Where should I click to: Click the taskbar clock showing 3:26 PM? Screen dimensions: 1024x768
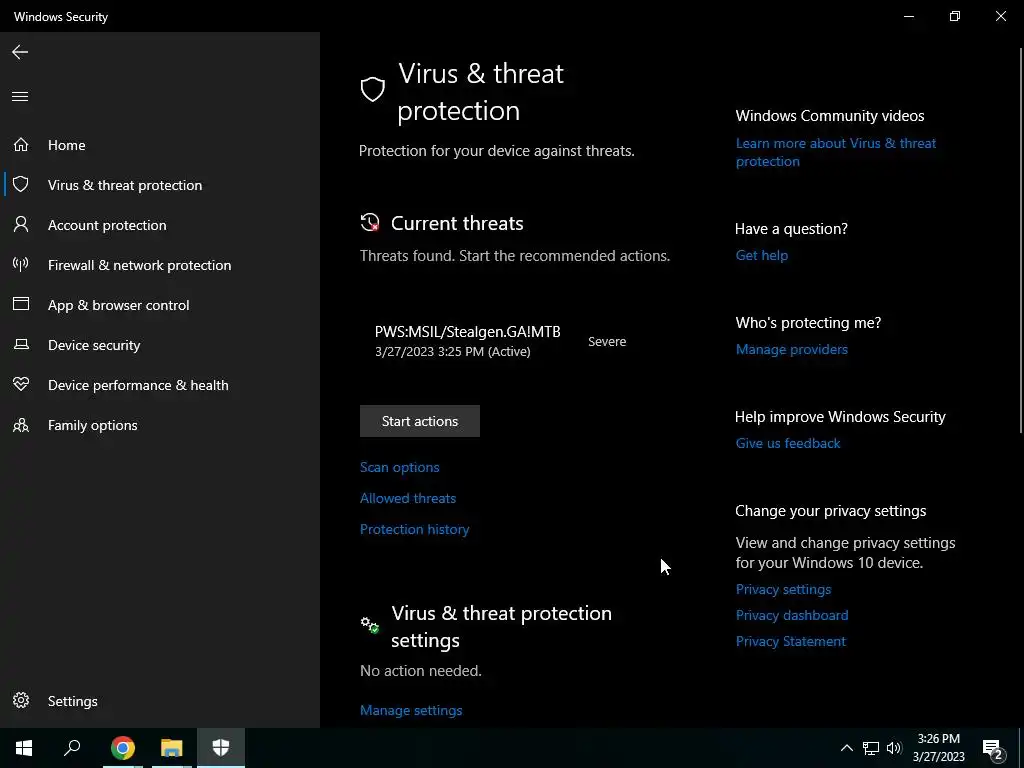tap(938, 748)
